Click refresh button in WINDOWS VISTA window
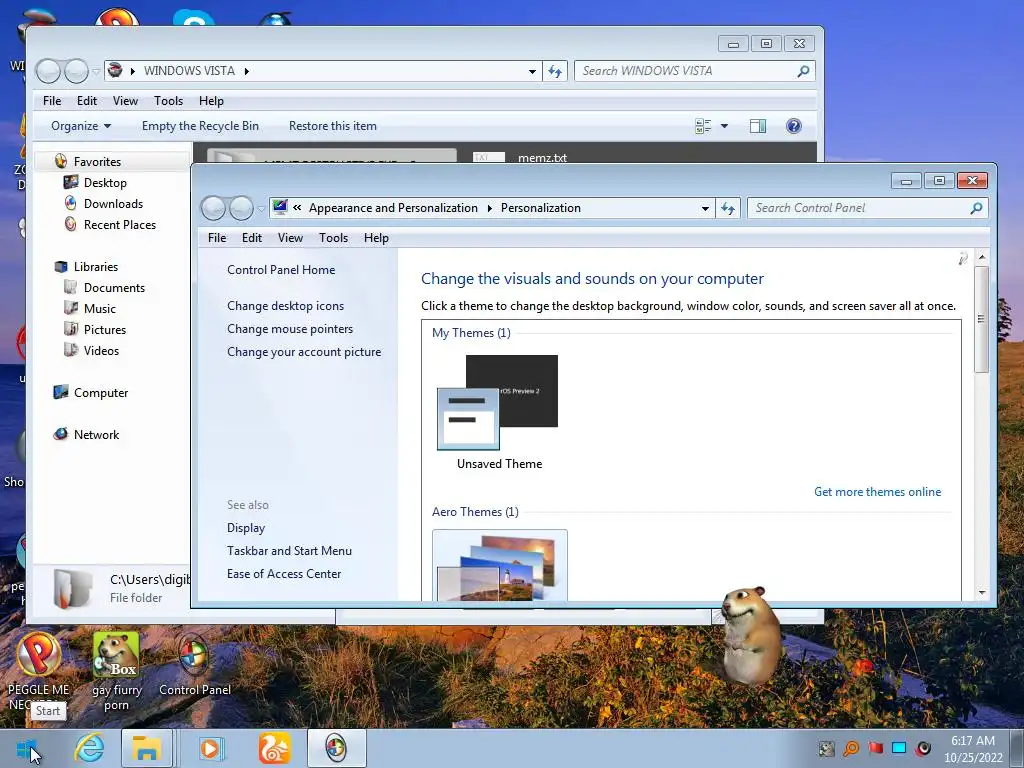Viewport: 1024px width, 768px height. click(x=555, y=71)
